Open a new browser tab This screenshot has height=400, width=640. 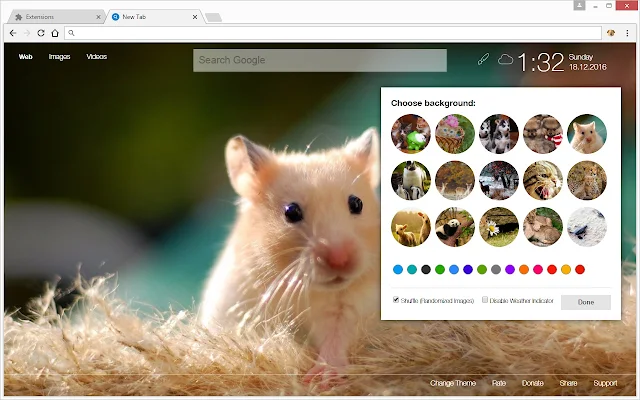point(213,17)
